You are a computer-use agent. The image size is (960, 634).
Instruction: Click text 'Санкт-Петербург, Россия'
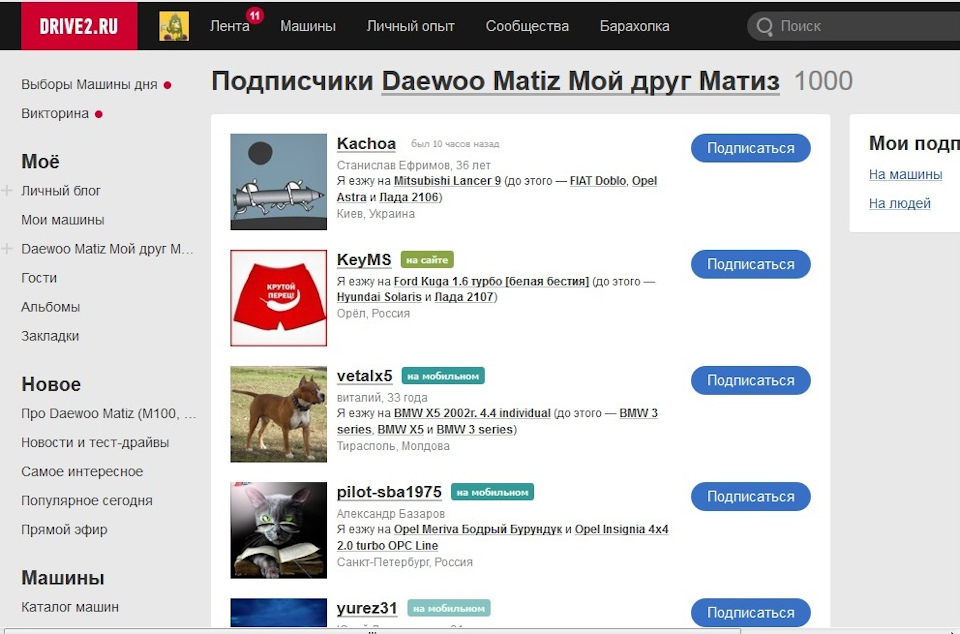click(405, 562)
